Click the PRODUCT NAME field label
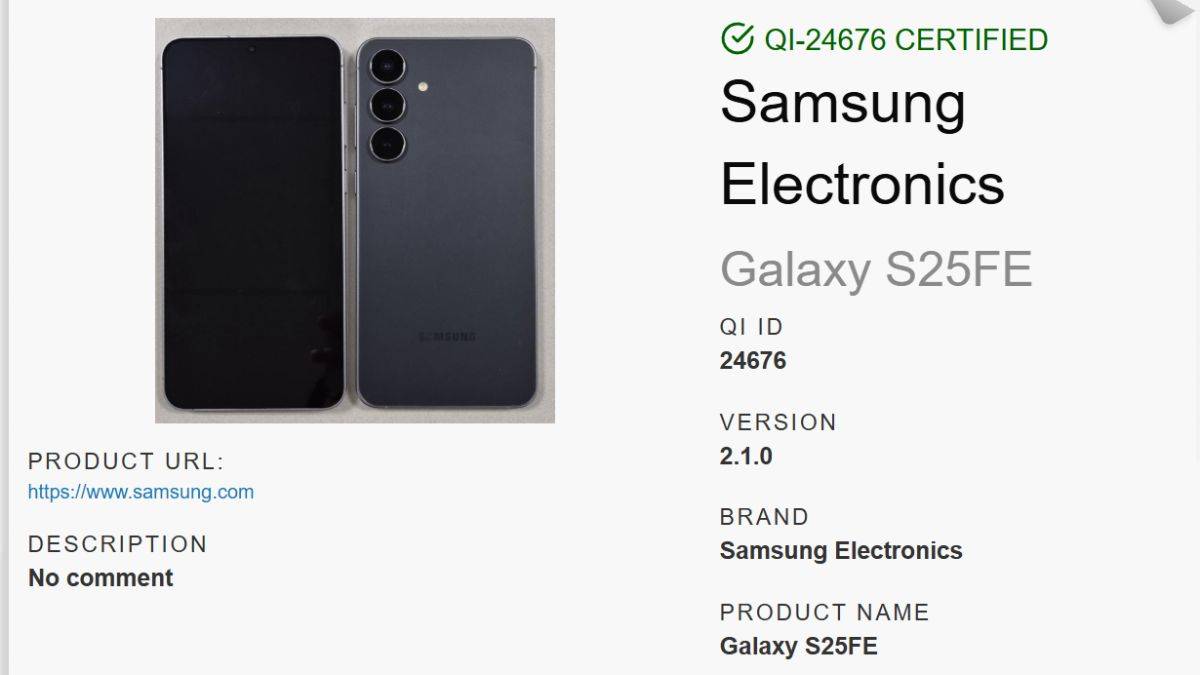Image resolution: width=1200 pixels, height=675 pixels. tap(825, 612)
